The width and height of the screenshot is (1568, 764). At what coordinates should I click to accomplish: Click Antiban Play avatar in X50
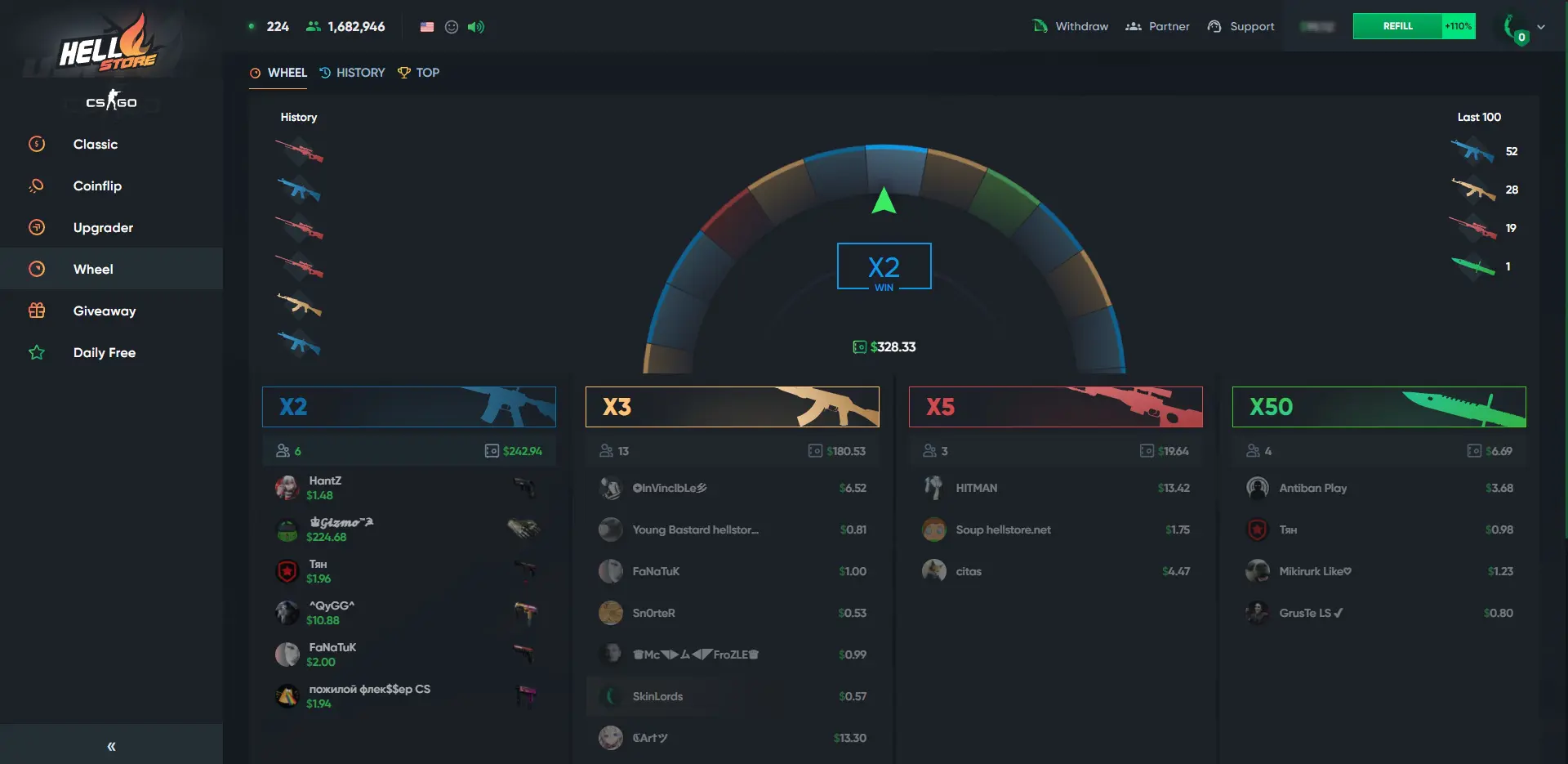(x=1258, y=488)
